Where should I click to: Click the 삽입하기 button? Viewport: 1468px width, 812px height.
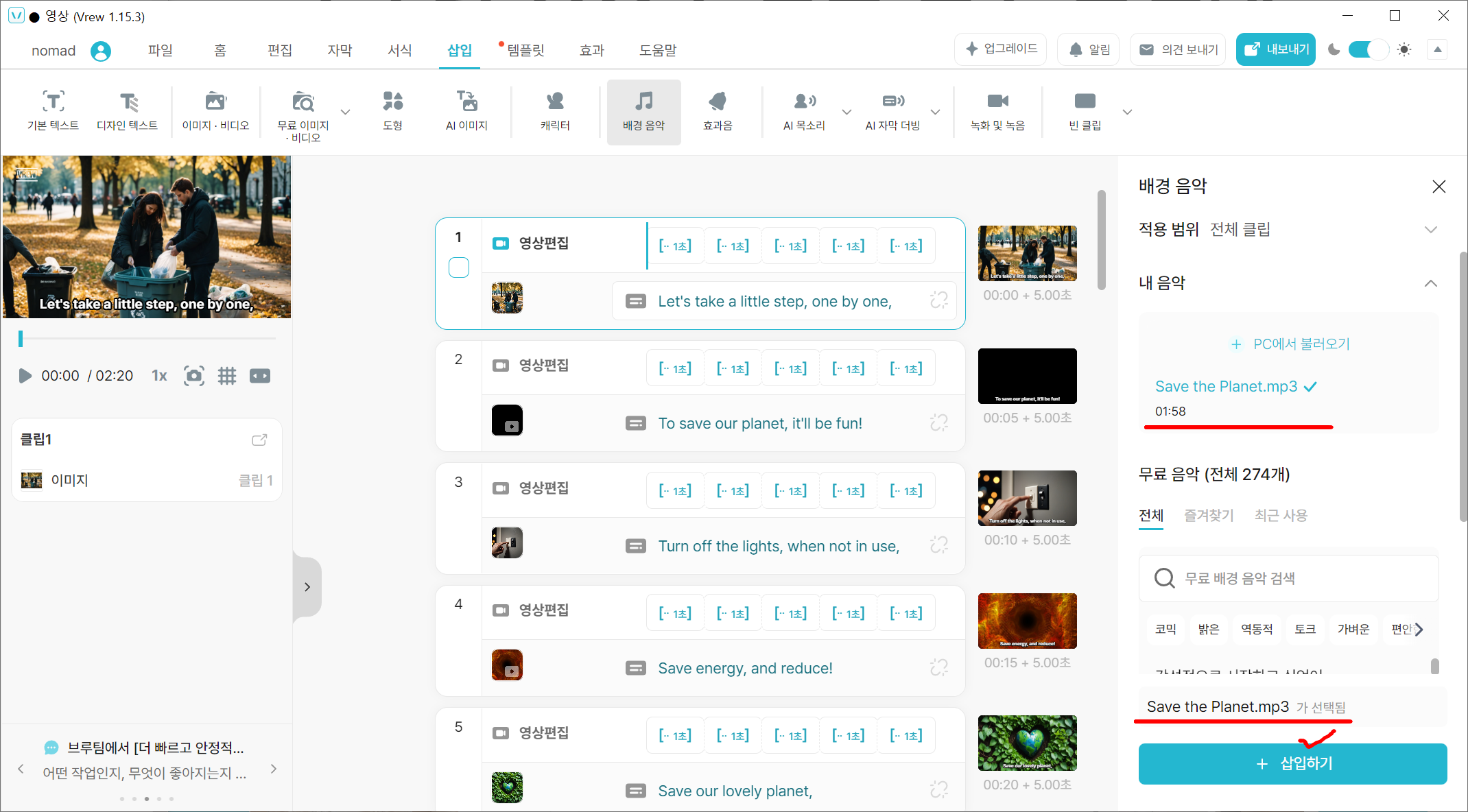tap(1292, 763)
